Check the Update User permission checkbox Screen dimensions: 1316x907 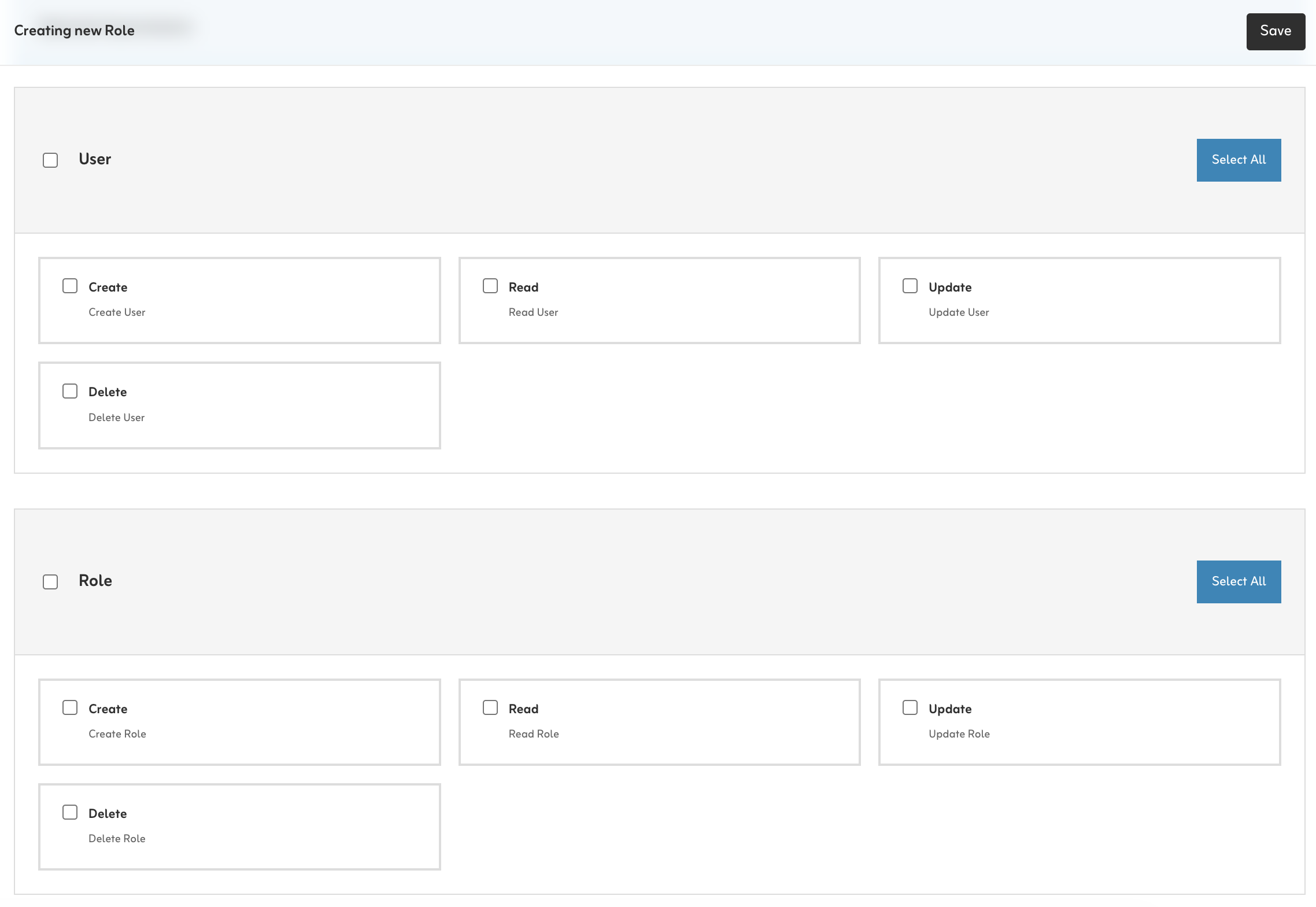[910, 286]
